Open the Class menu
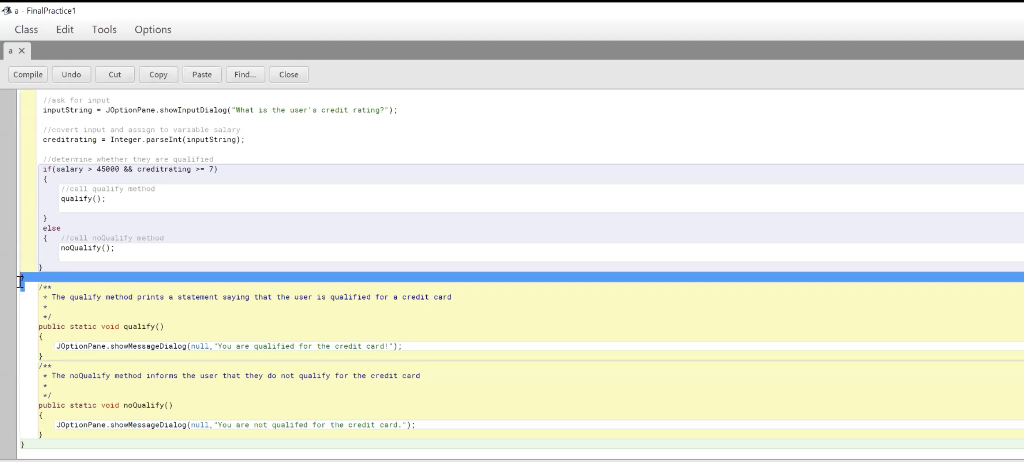This screenshot has width=1024, height=462. (26, 29)
